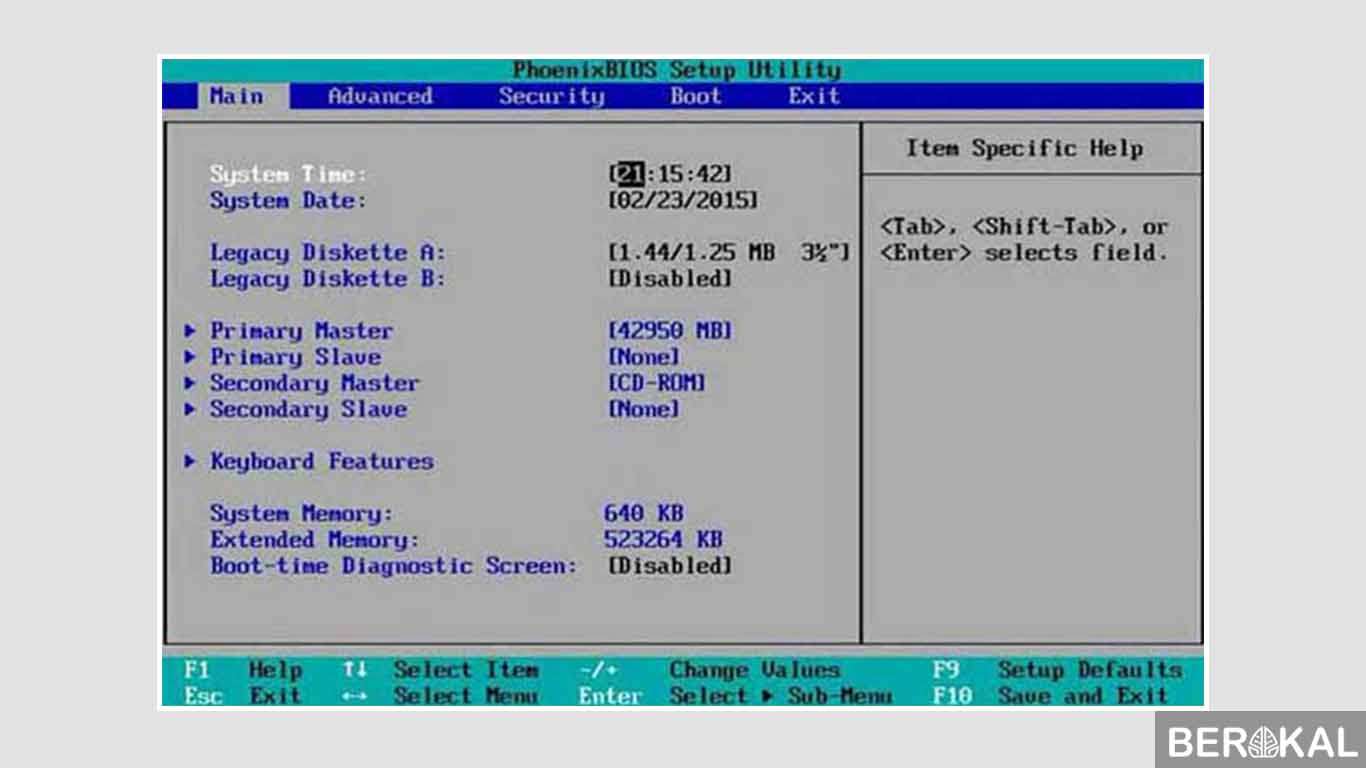
Task: Click the -/+ Change Values hint
Action: [710, 670]
